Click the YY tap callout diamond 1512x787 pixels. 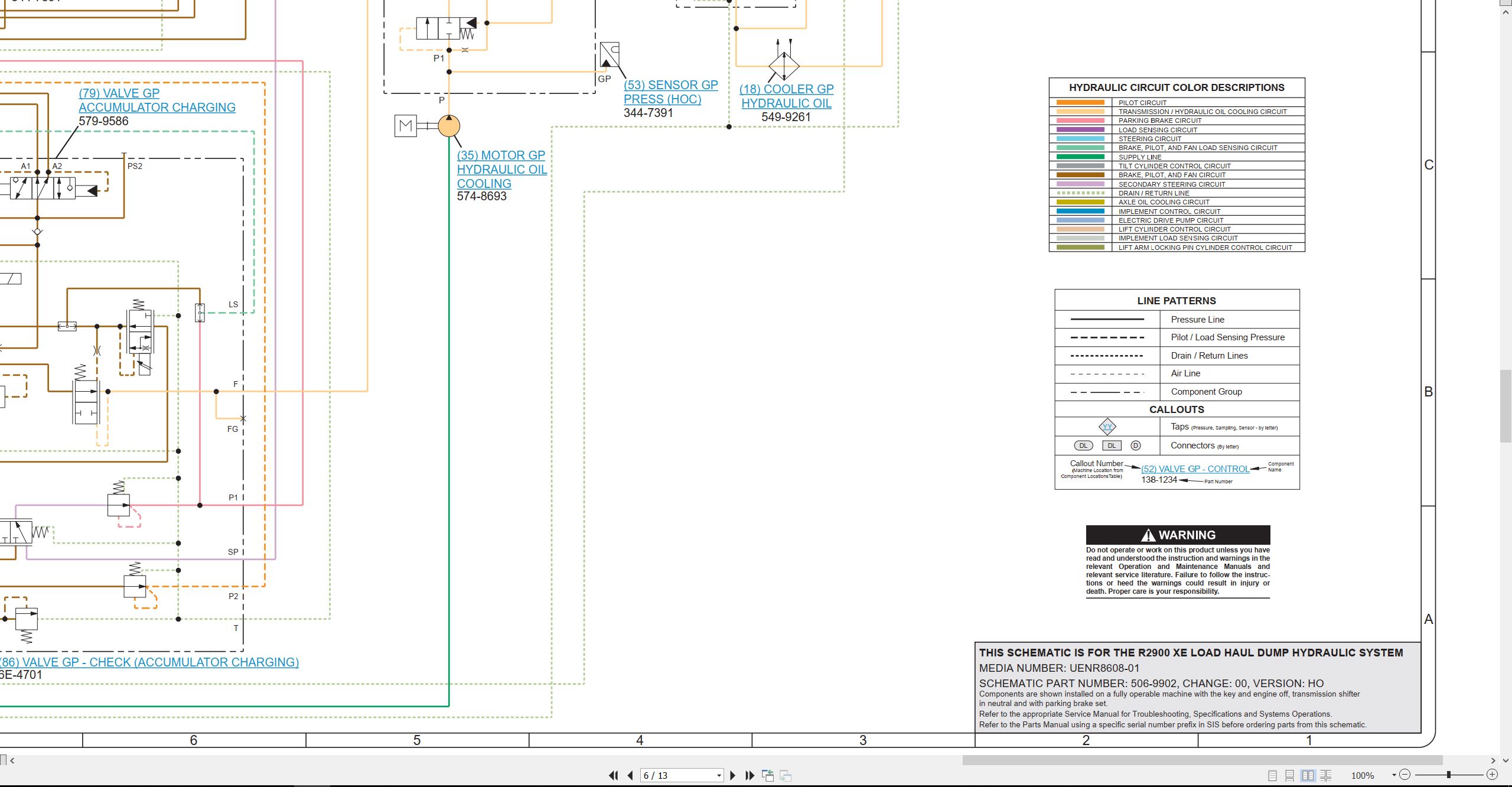1107,427
